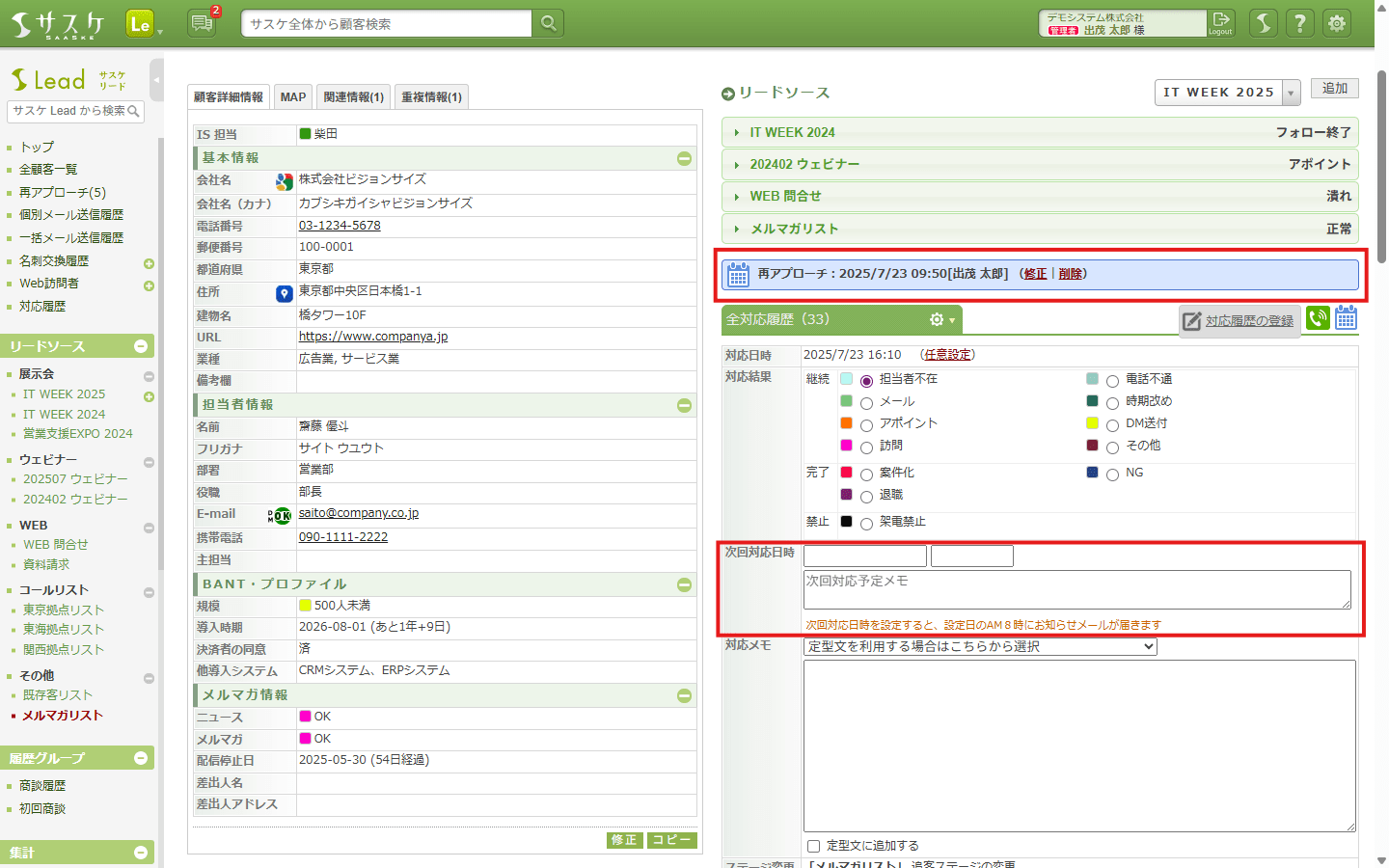The height and width of the screenshot is (868, 1389).
Task: Click the search magnifier button
Action: 548,23
